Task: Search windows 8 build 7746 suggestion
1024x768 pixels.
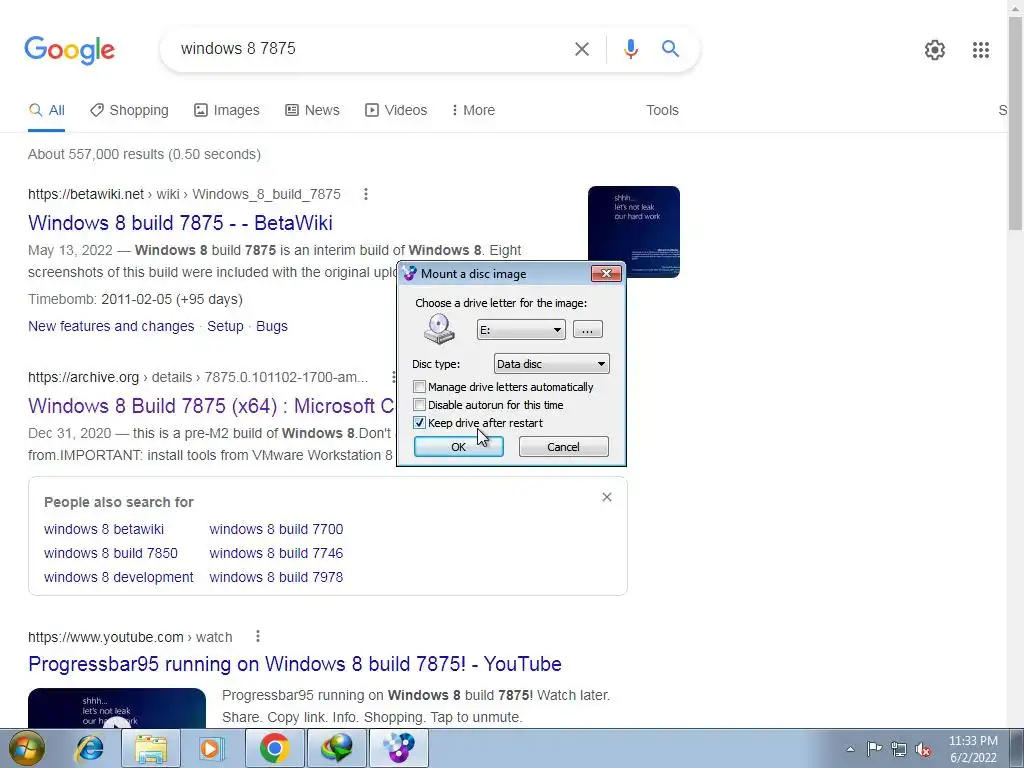Action: pyautogui.click(x=276, y=553)
